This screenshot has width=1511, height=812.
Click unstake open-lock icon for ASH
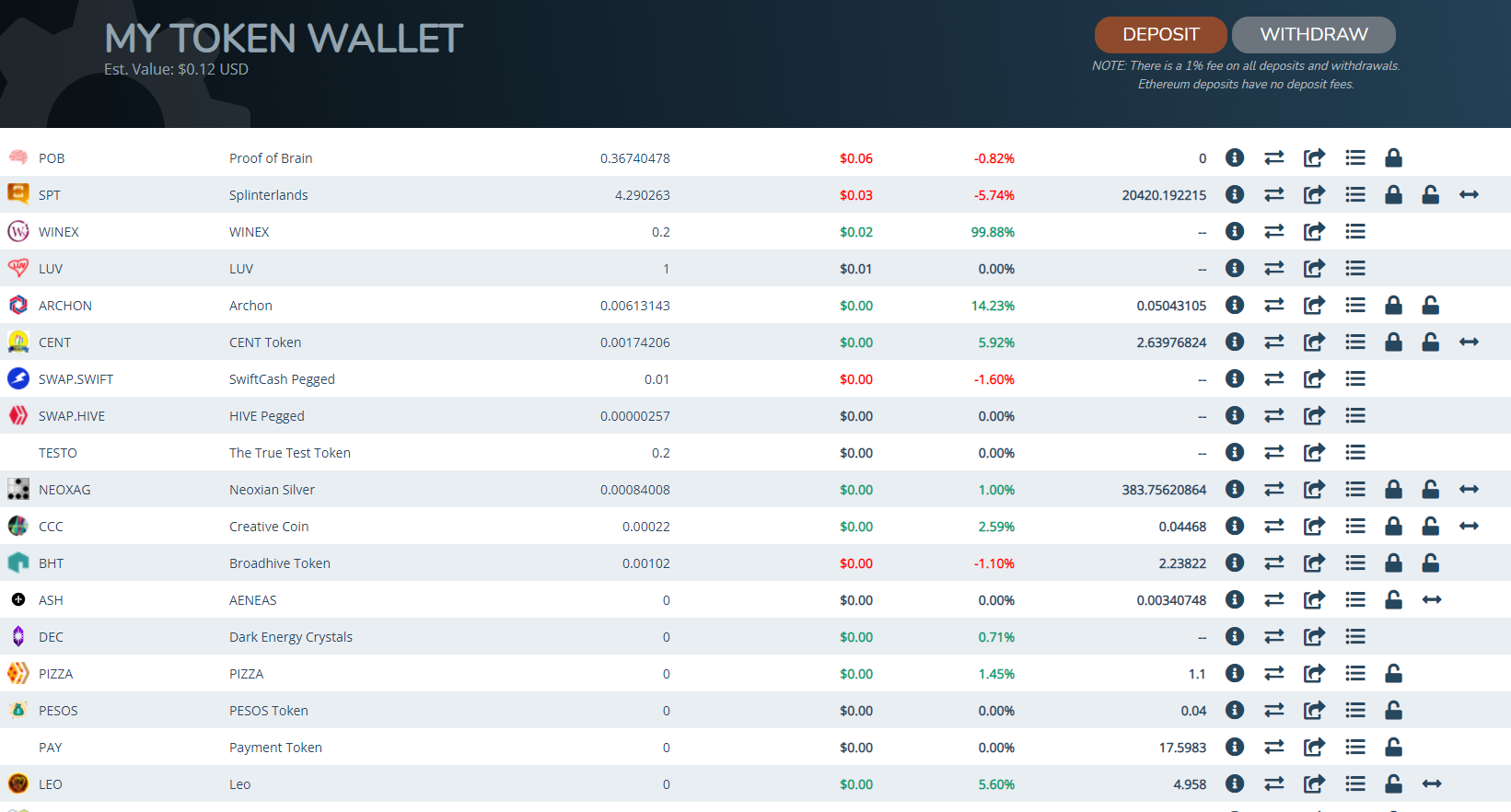[1393, 599]
